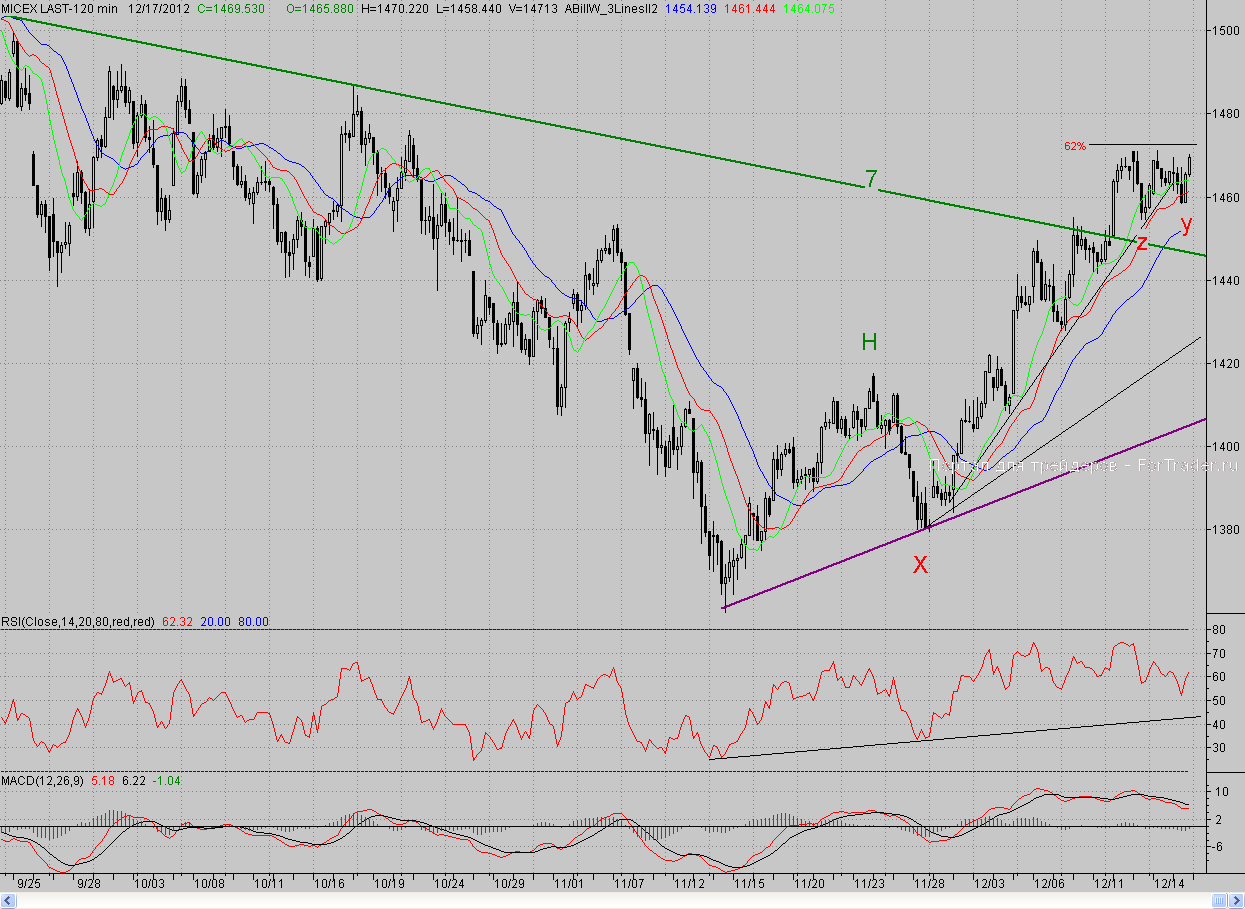Select the 10/24 date on time axis
Viewport: 1245px width, 909px height.
[450, 884]
